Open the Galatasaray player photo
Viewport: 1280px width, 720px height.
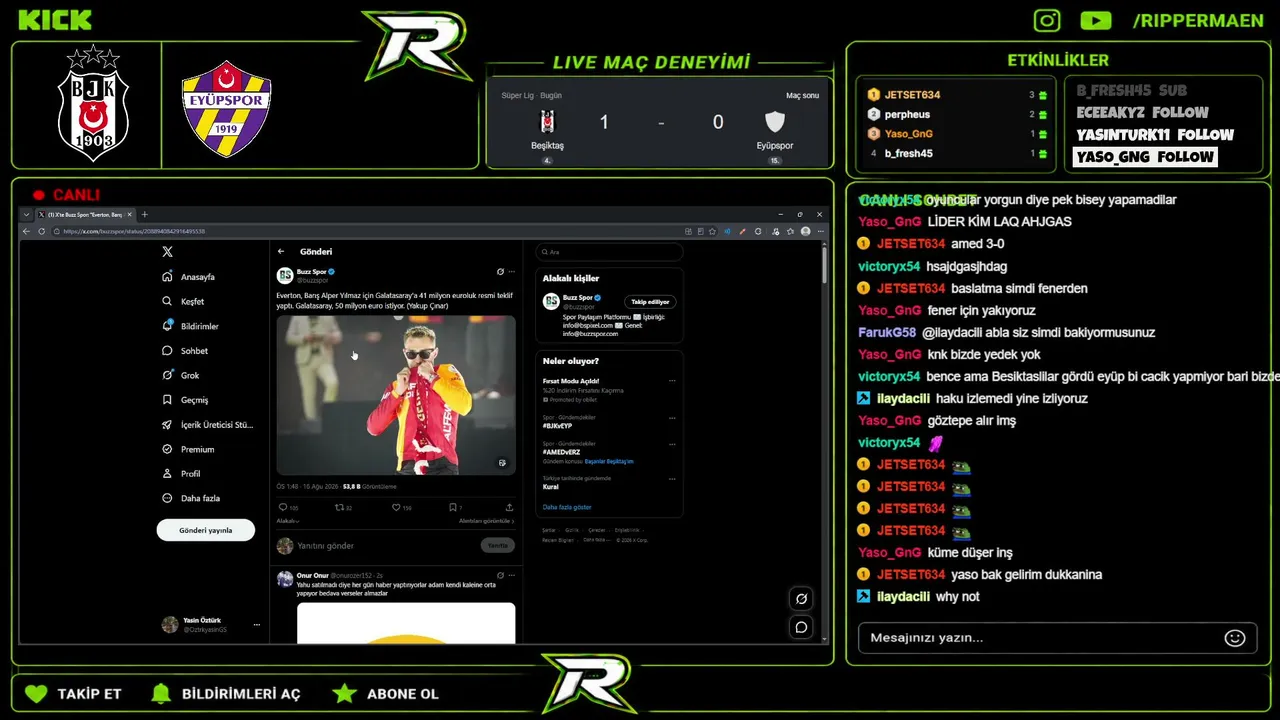[396, 395]
